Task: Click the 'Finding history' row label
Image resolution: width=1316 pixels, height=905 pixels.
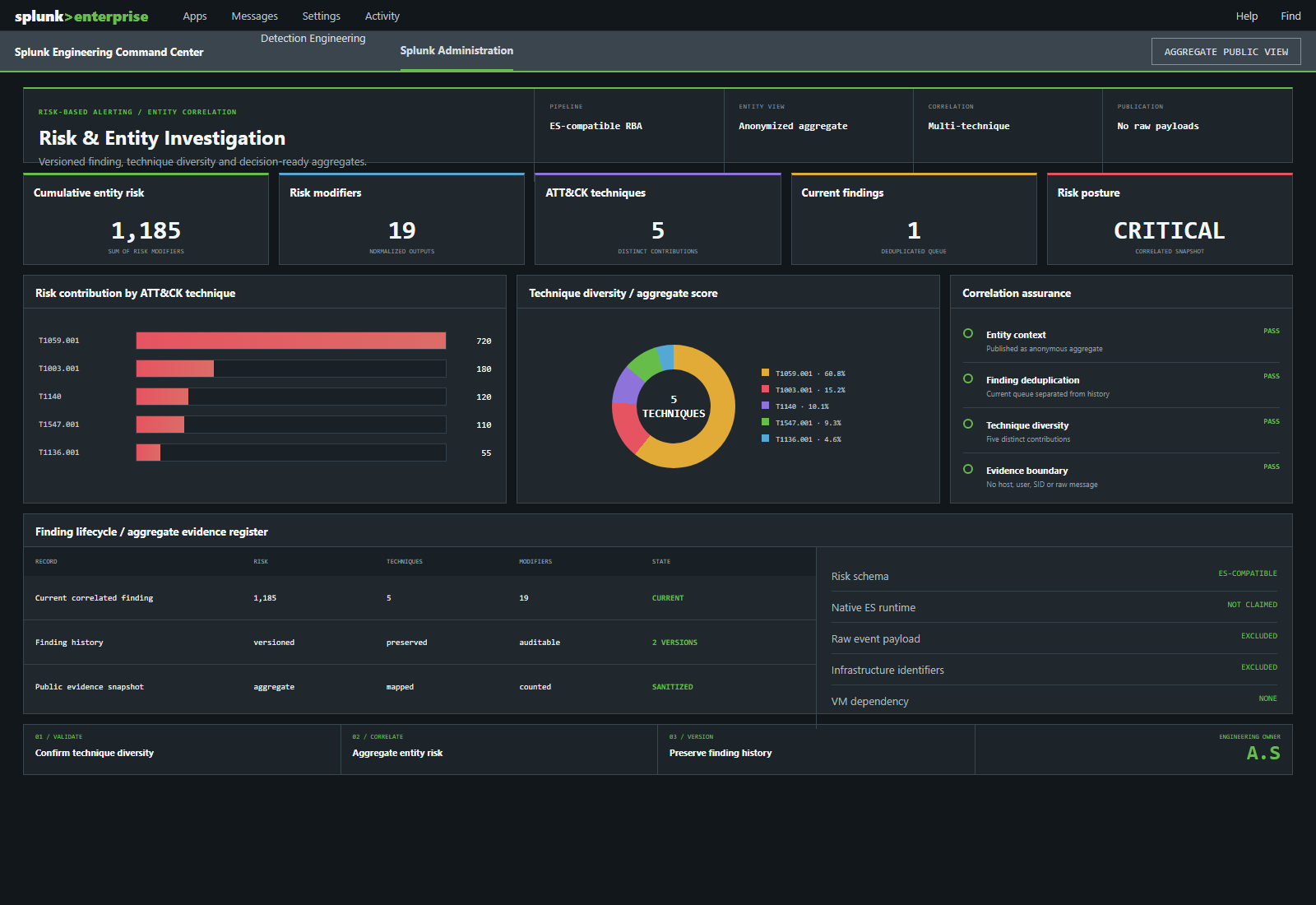Action: click(x=69, y=643)
